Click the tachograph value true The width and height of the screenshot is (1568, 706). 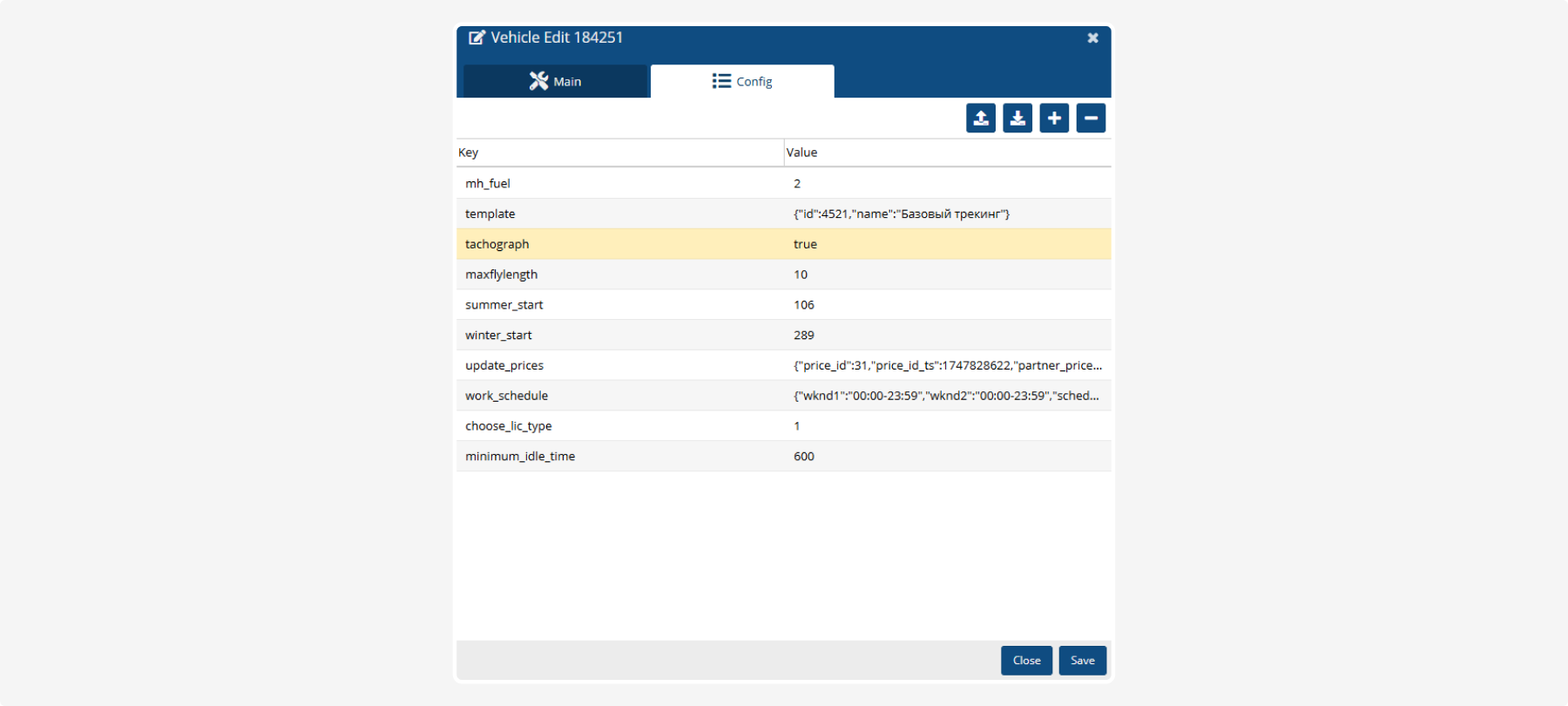coord(805,245)
